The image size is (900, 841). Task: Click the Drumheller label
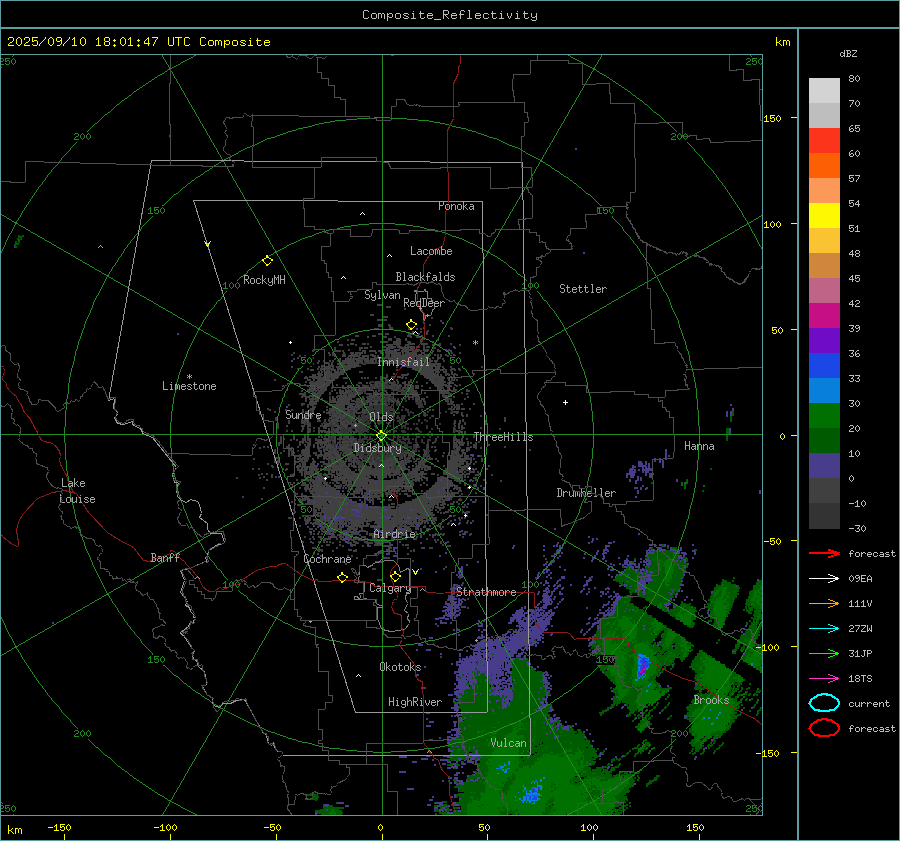click(586, 493)
